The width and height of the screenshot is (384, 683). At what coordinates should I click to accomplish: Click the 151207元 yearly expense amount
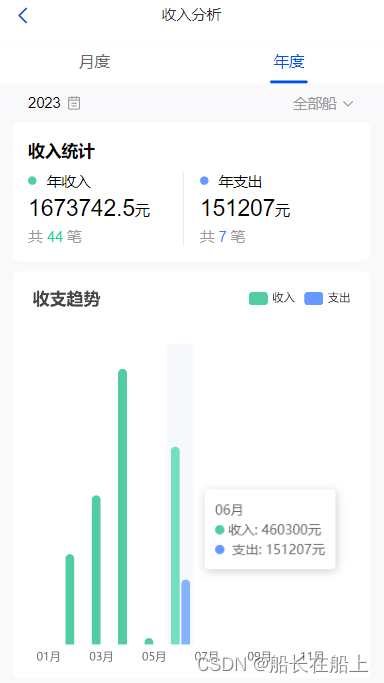(x=245, y=208)
